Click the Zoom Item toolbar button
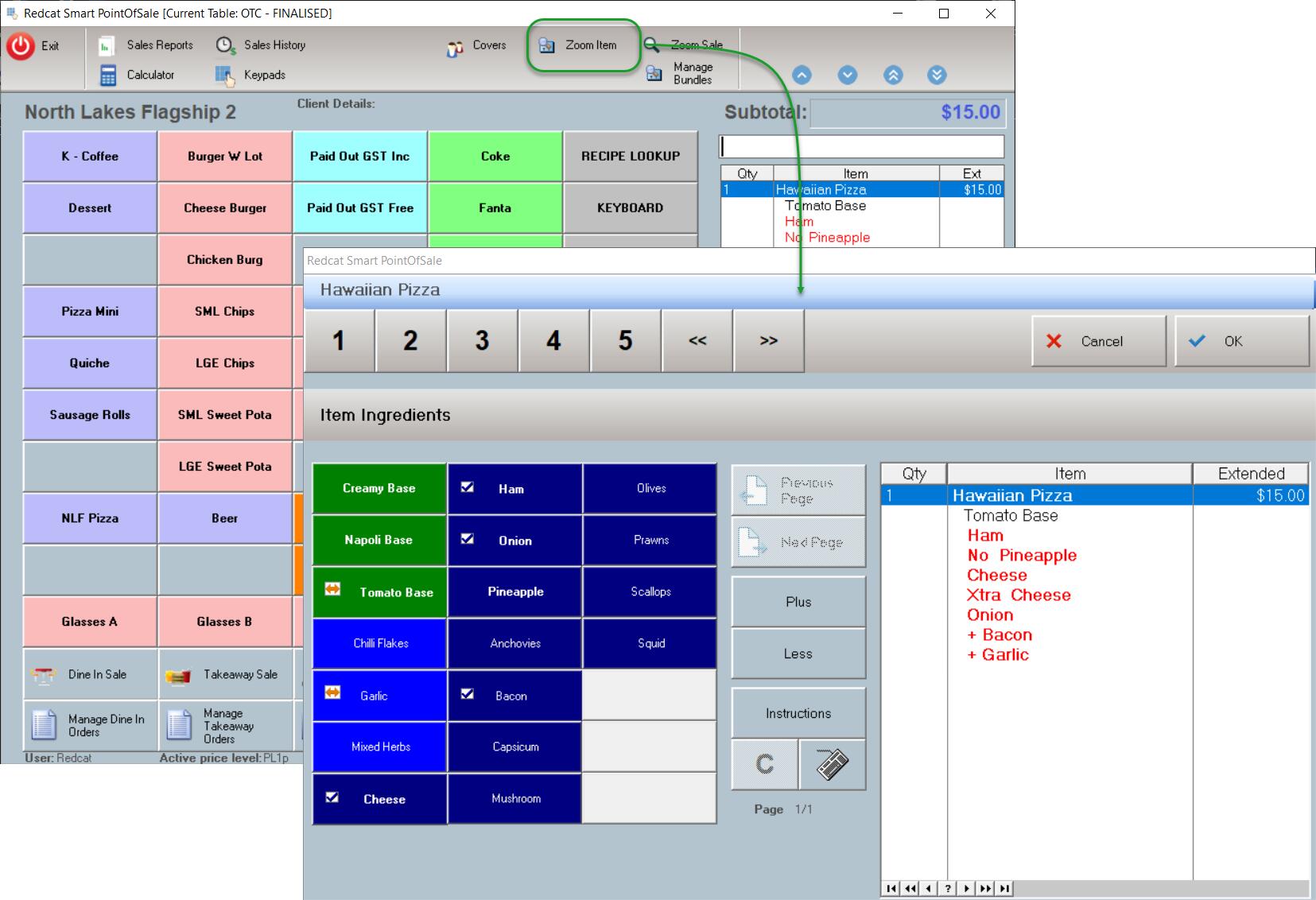The width and height of the screenshot is (1316, 900). 582,45
